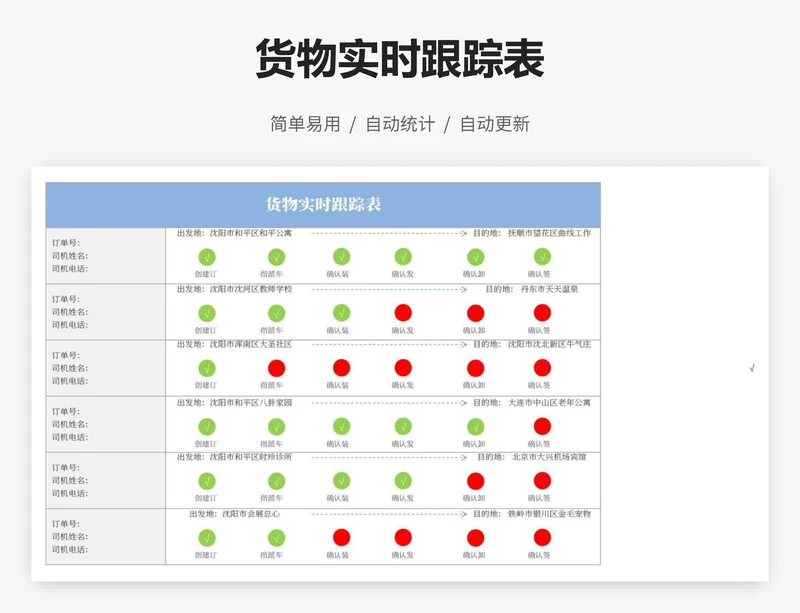This screenshot has height=613, width=800.
Task: Click green 确认装 circle in 和平公寓 row
Action: coord(341,257)
